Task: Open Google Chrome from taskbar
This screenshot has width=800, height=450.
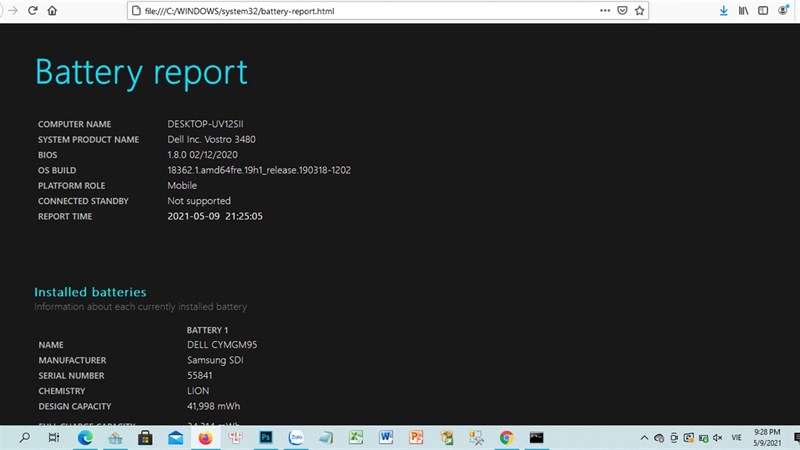Action: pos(507,437)
